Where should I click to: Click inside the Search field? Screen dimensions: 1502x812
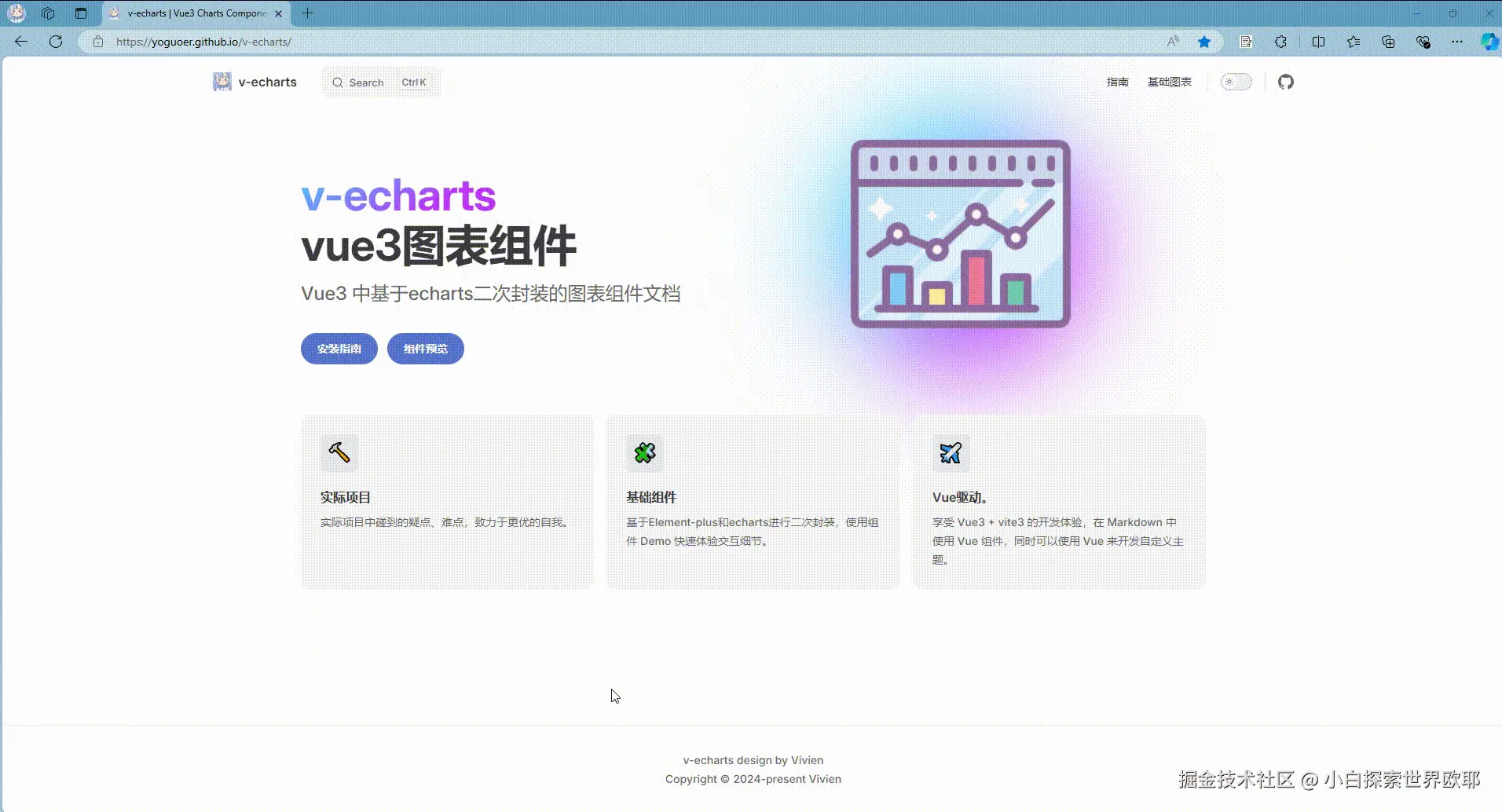[369, 82]
